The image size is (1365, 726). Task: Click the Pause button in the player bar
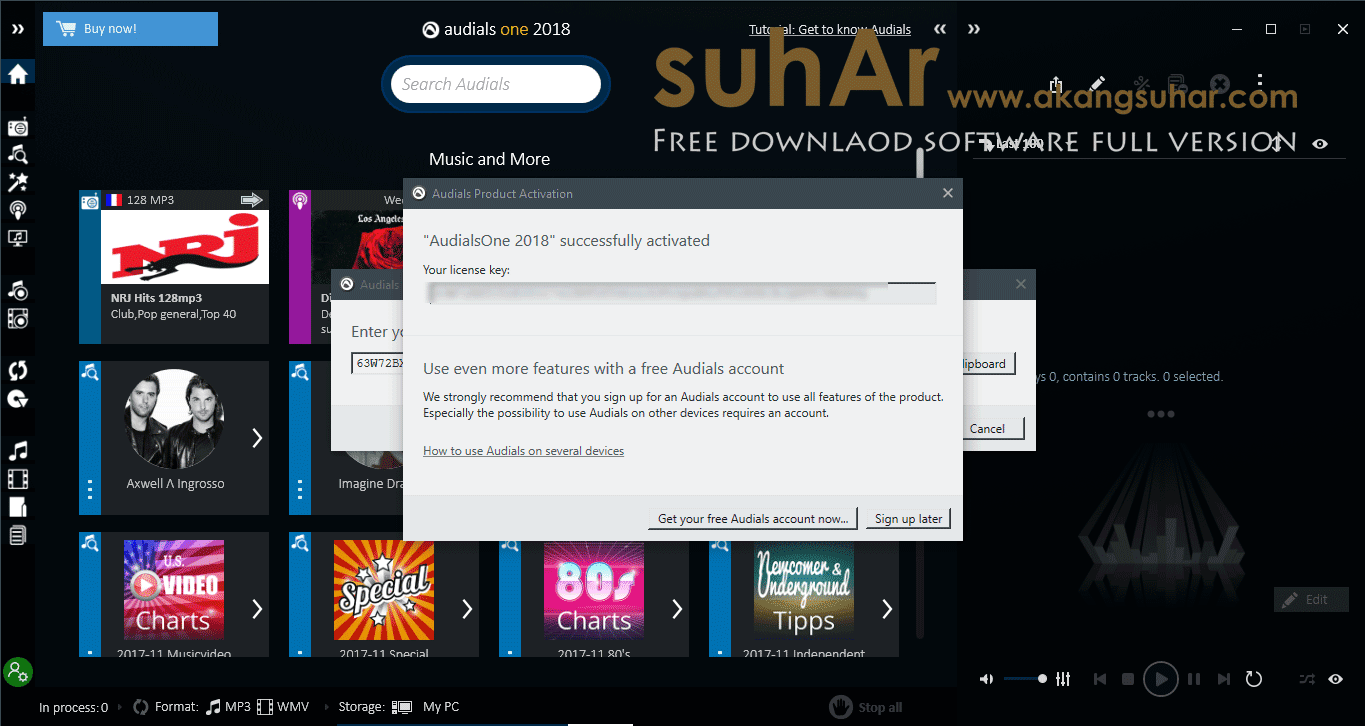pos(1194,679)
